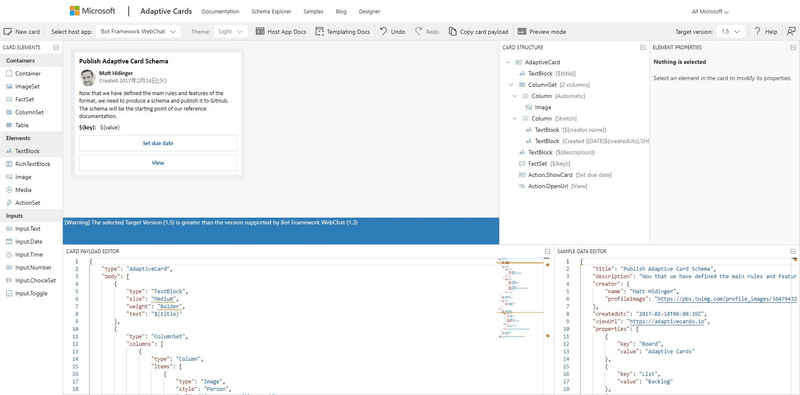Image resolution: width=800 pixels, height=395 pixels.
Task: Open the Adaptive Cards home link
Action: coord(166,11)
